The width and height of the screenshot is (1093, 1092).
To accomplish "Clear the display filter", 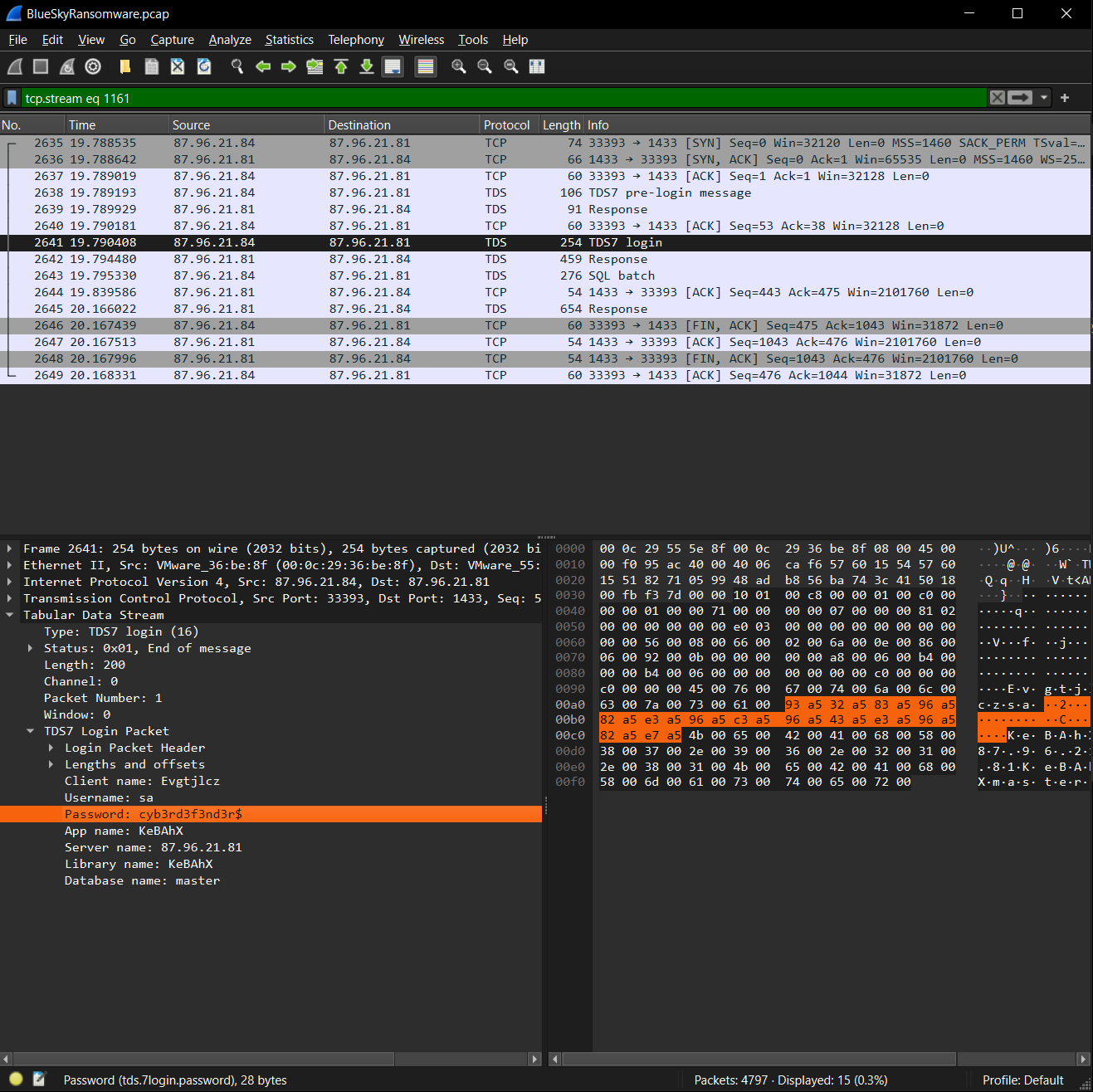I will 998,98.
